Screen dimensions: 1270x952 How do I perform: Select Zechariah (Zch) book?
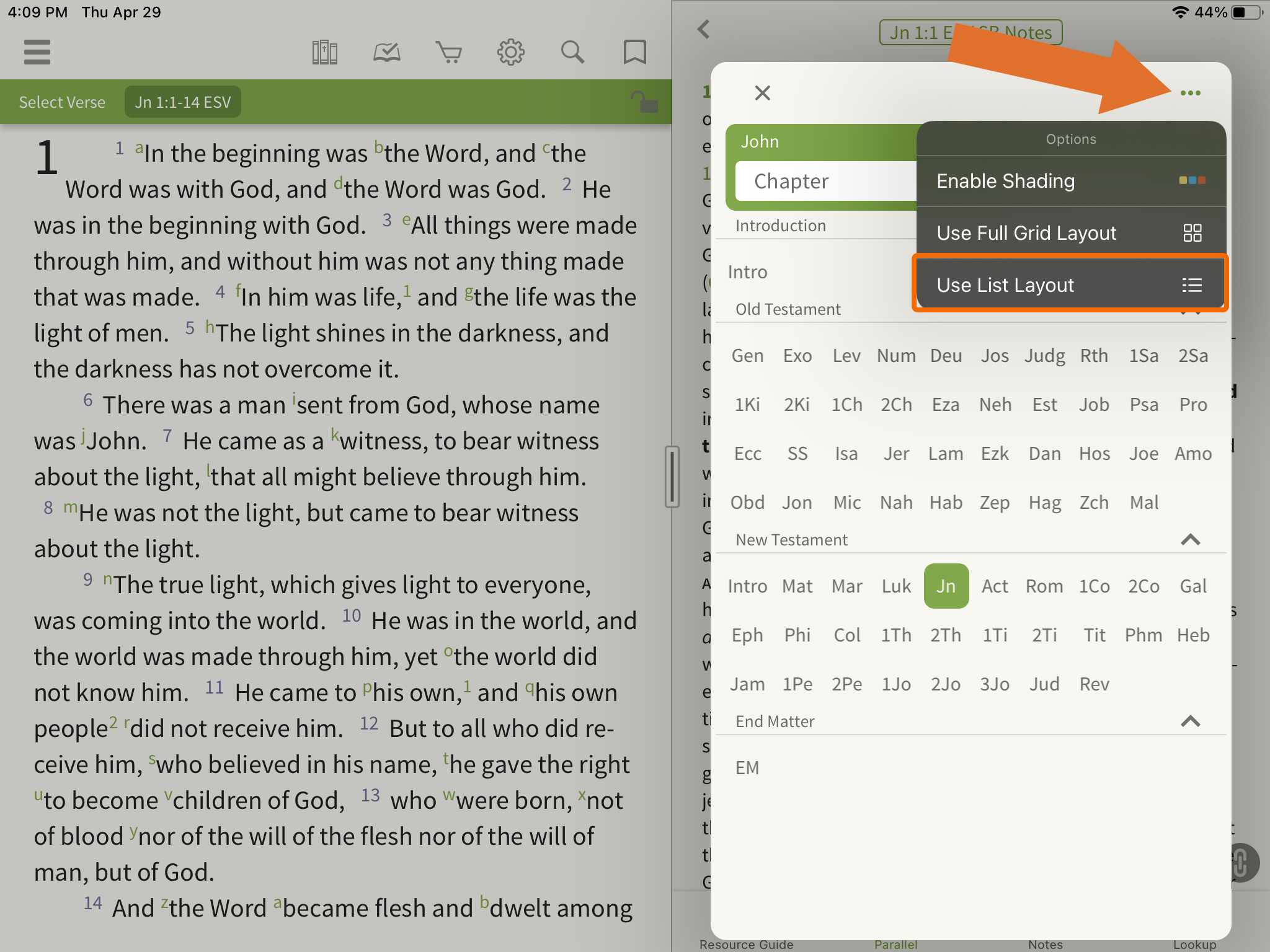point(1094,503)
